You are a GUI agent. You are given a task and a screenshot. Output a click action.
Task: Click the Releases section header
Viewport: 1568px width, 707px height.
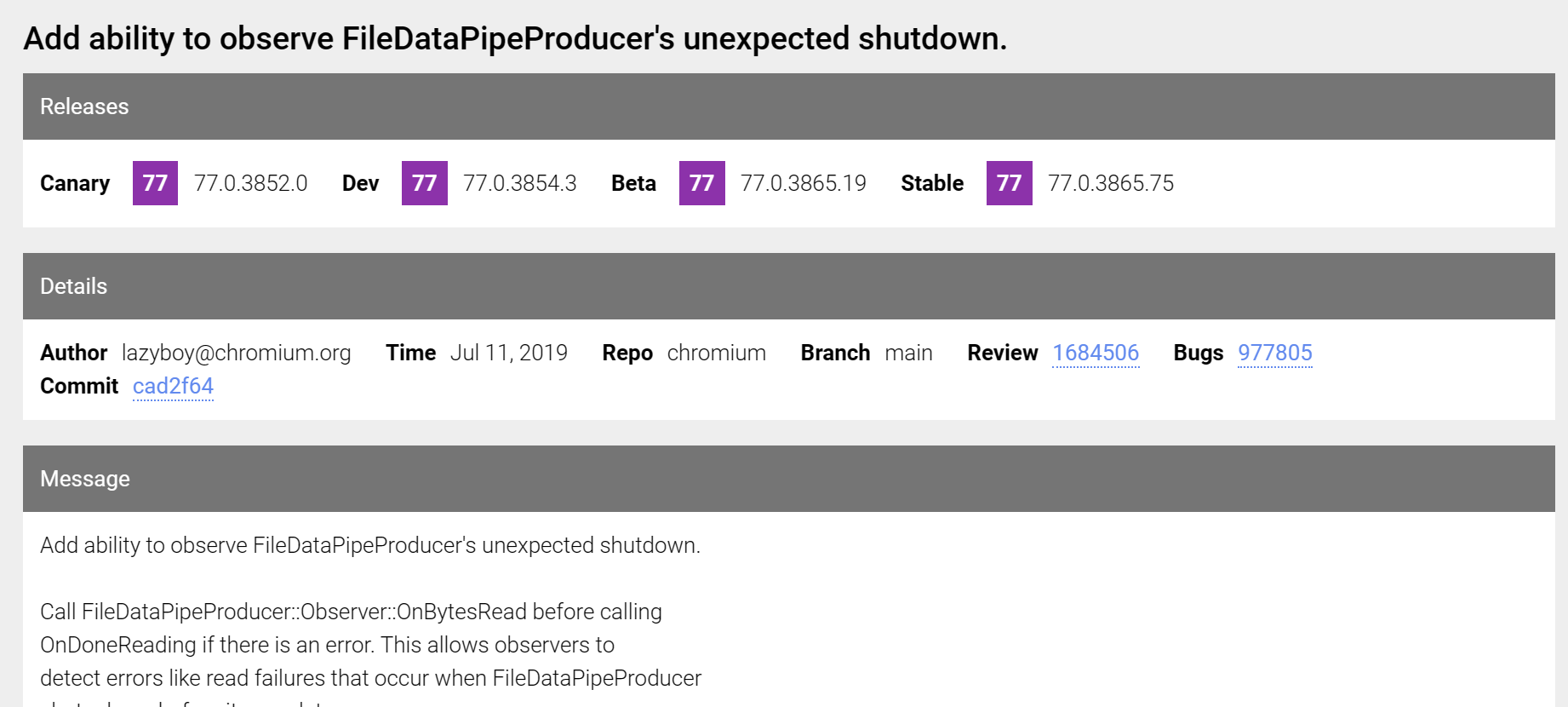tap(84, 106)
